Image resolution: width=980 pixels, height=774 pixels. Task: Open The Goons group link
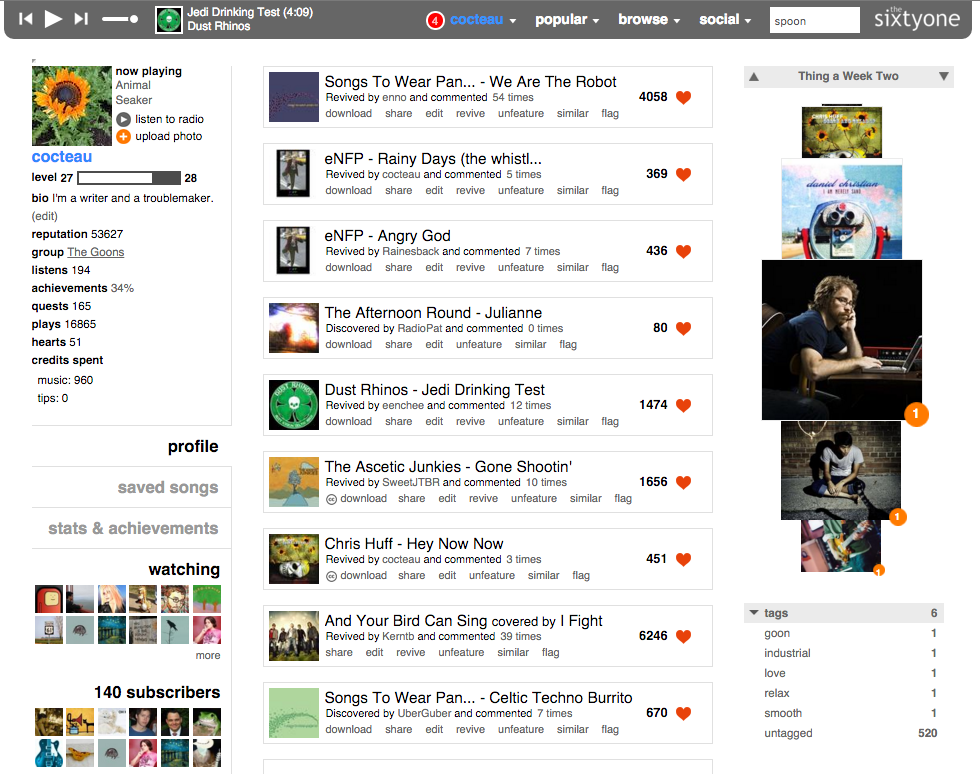click(x=96, y=252)
